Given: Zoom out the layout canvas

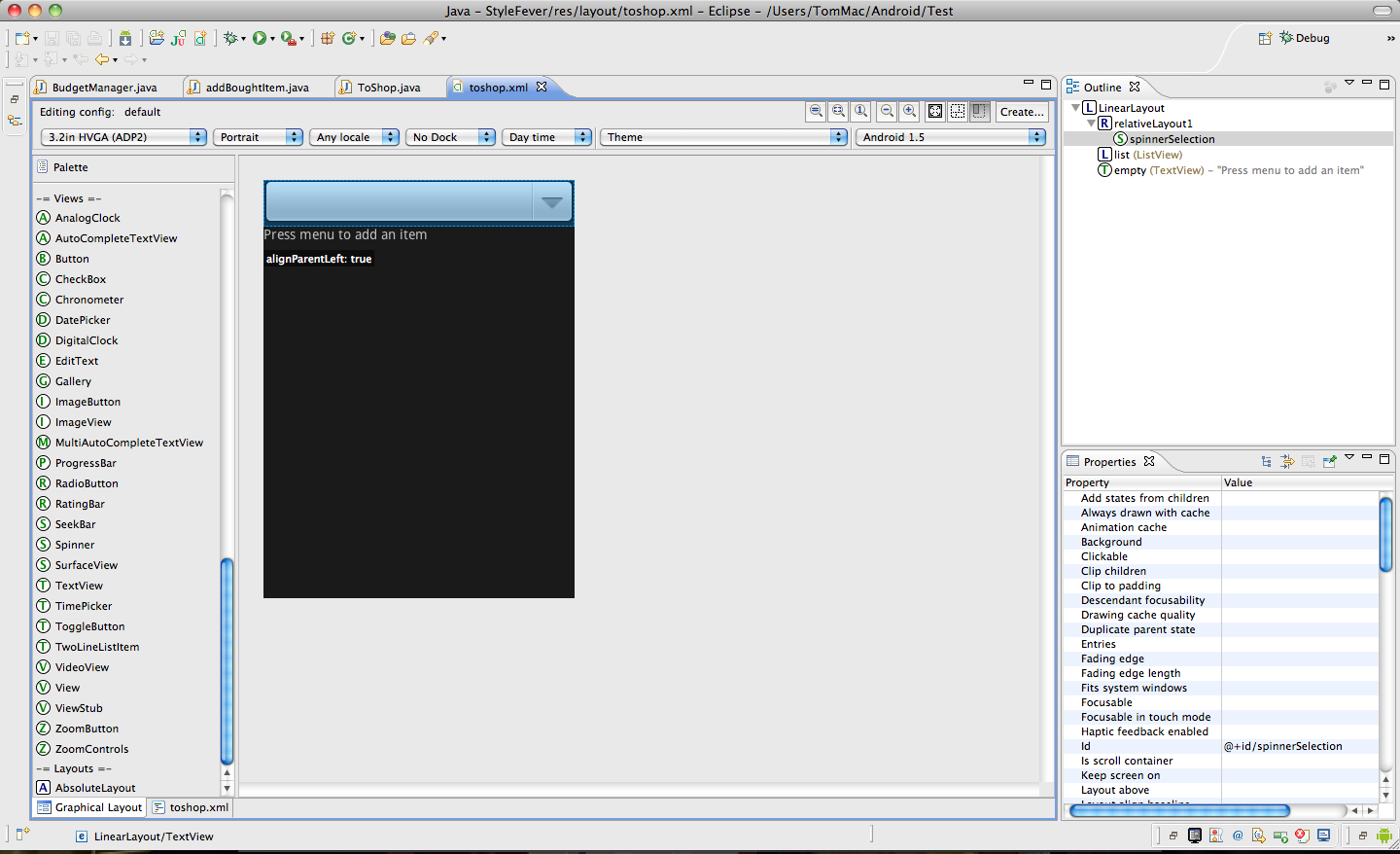Looking at the screenshot, I should tap(887, 111).
